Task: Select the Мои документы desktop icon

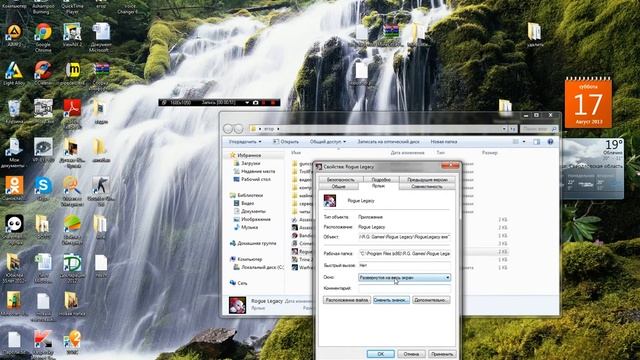Action: point(13,153)
